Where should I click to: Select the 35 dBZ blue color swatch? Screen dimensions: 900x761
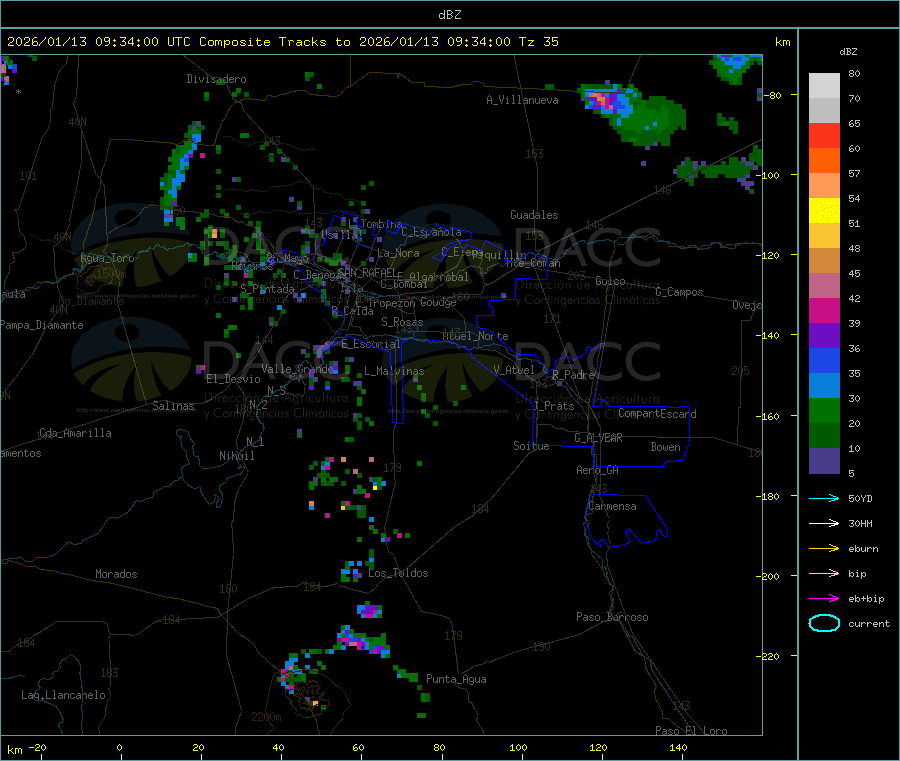pos(824,360)
